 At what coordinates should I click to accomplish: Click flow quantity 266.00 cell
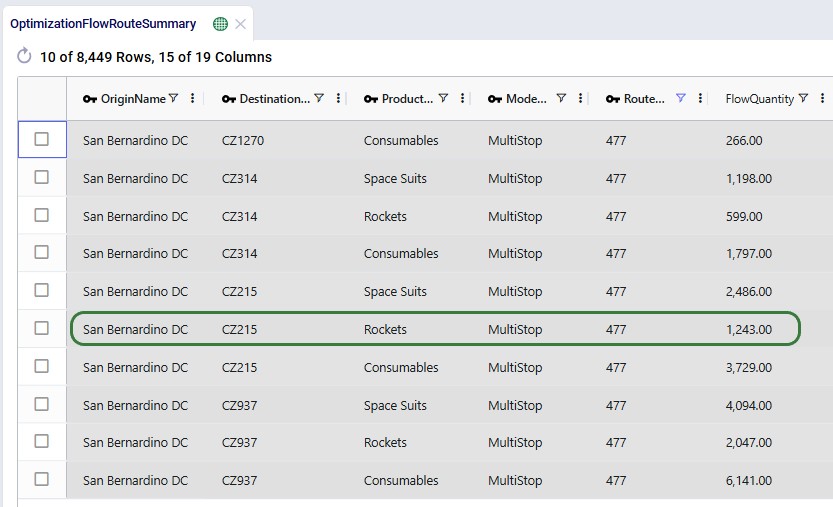[744, 140]
